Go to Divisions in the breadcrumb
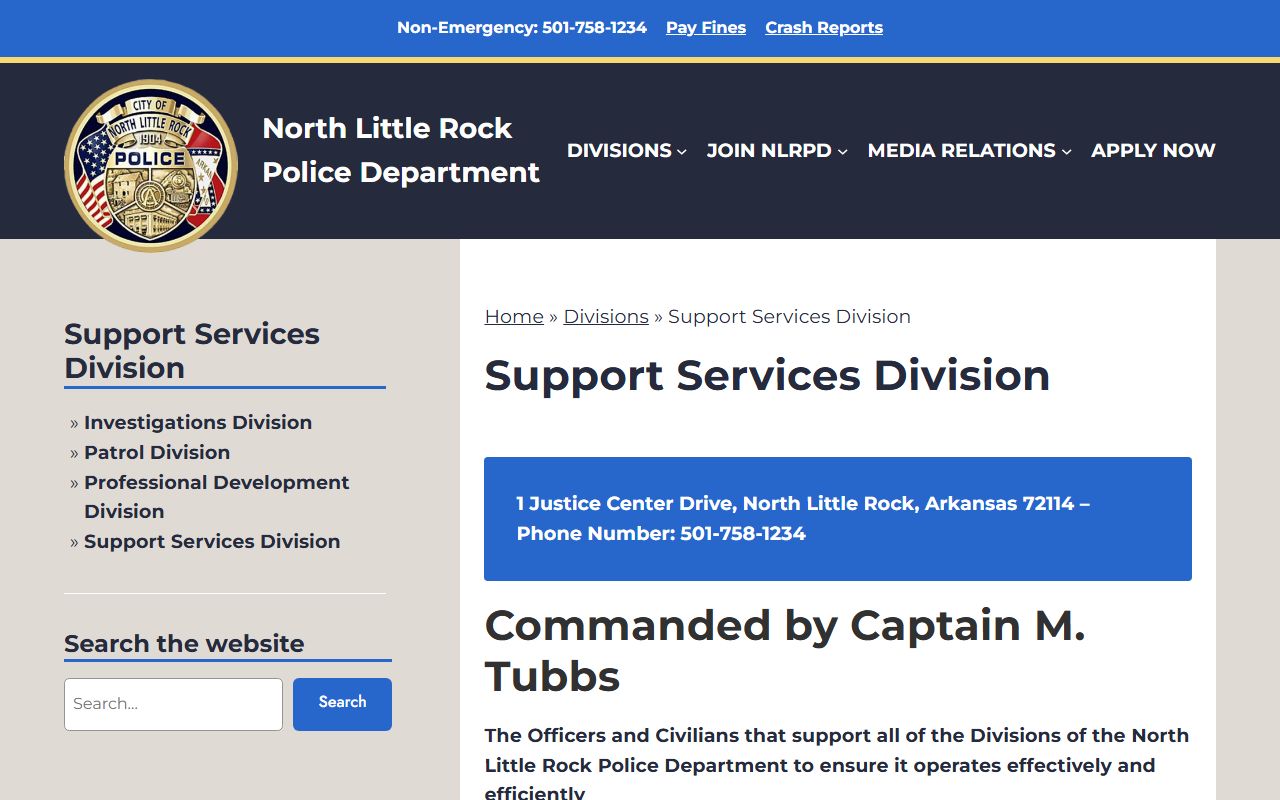The image size is (1280, 800). pyautogui.click(x=606, y=317)
